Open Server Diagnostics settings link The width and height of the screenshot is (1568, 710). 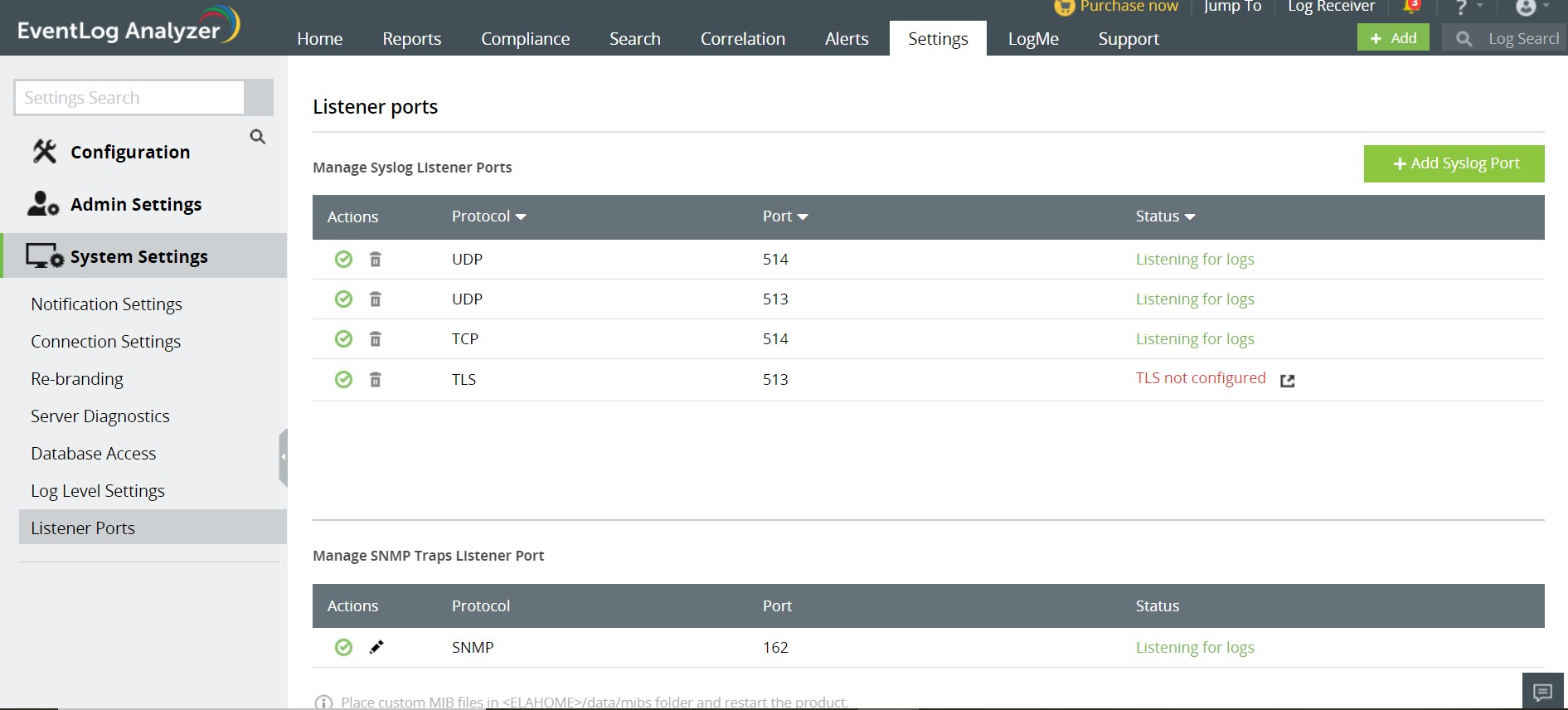100,416
